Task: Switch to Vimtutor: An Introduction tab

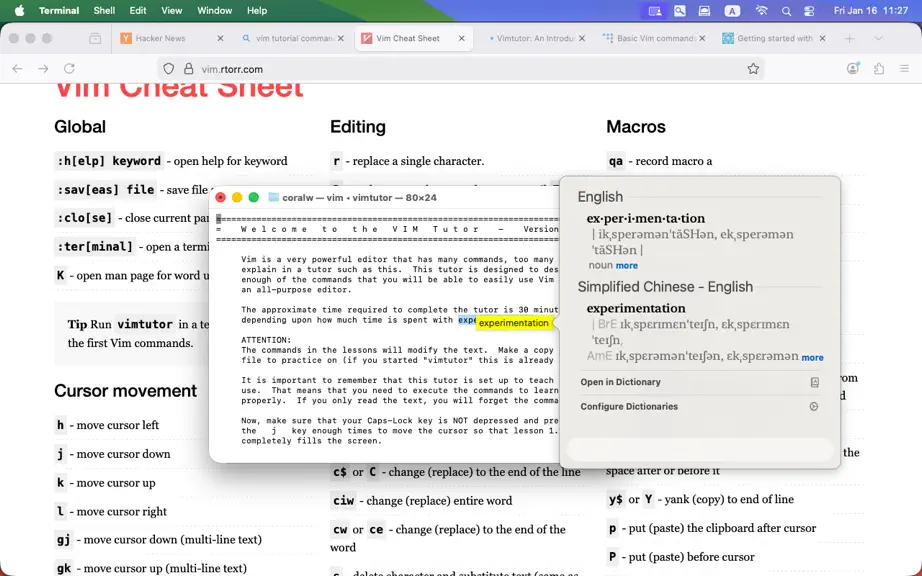Action: 535,38
